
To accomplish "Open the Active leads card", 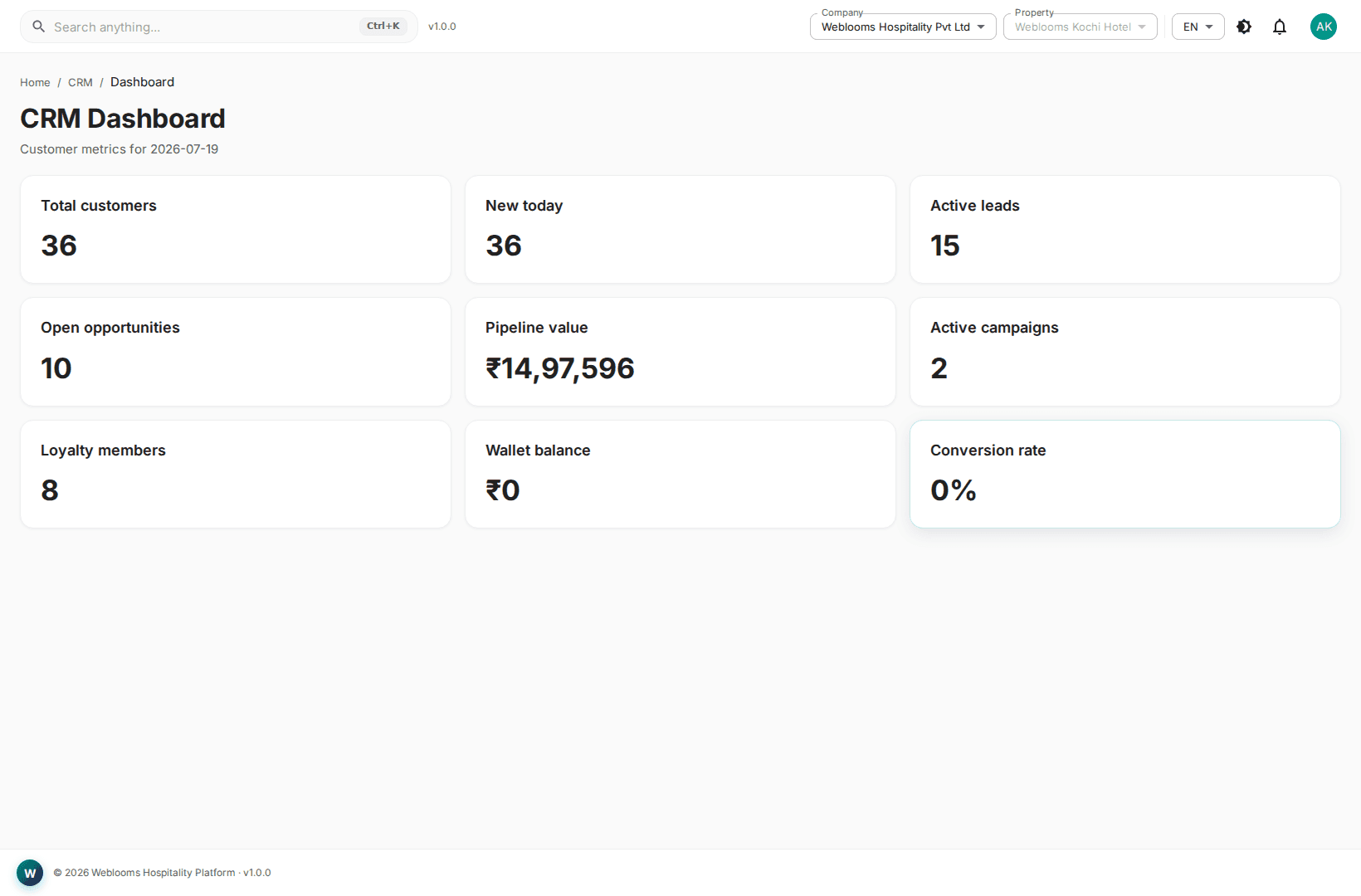I will [1125, 230].
